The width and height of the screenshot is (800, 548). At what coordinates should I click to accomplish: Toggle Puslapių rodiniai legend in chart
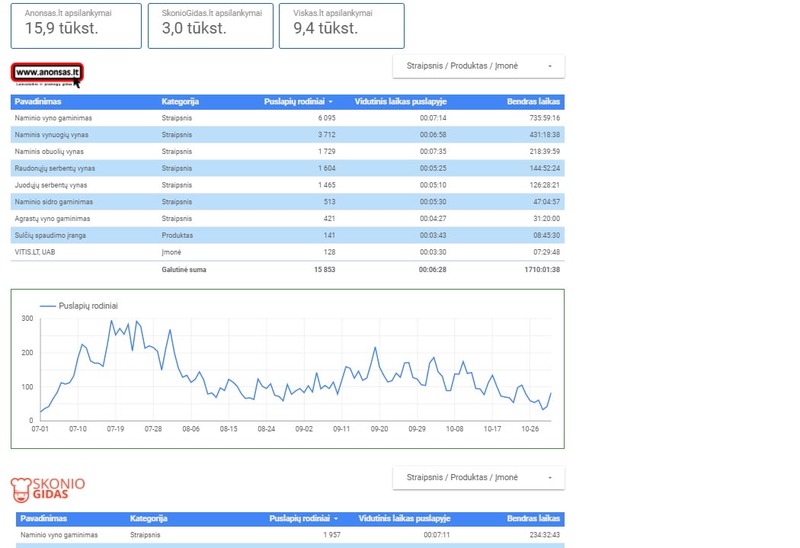coord(79,306)
